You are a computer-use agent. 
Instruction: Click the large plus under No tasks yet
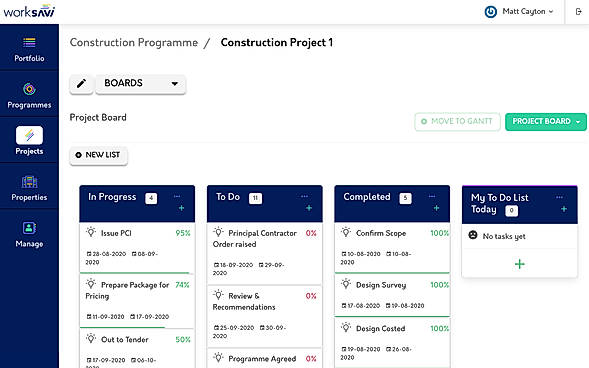coord(520,264)
